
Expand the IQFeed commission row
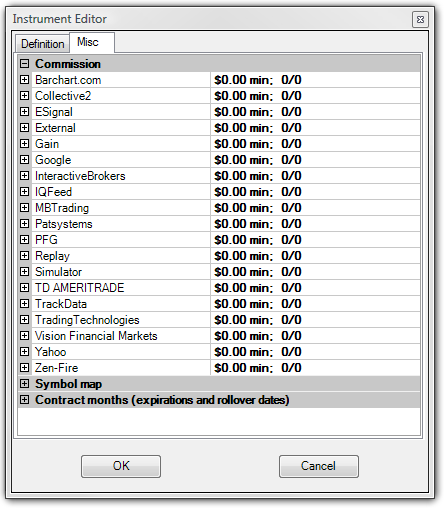point(24,191)
